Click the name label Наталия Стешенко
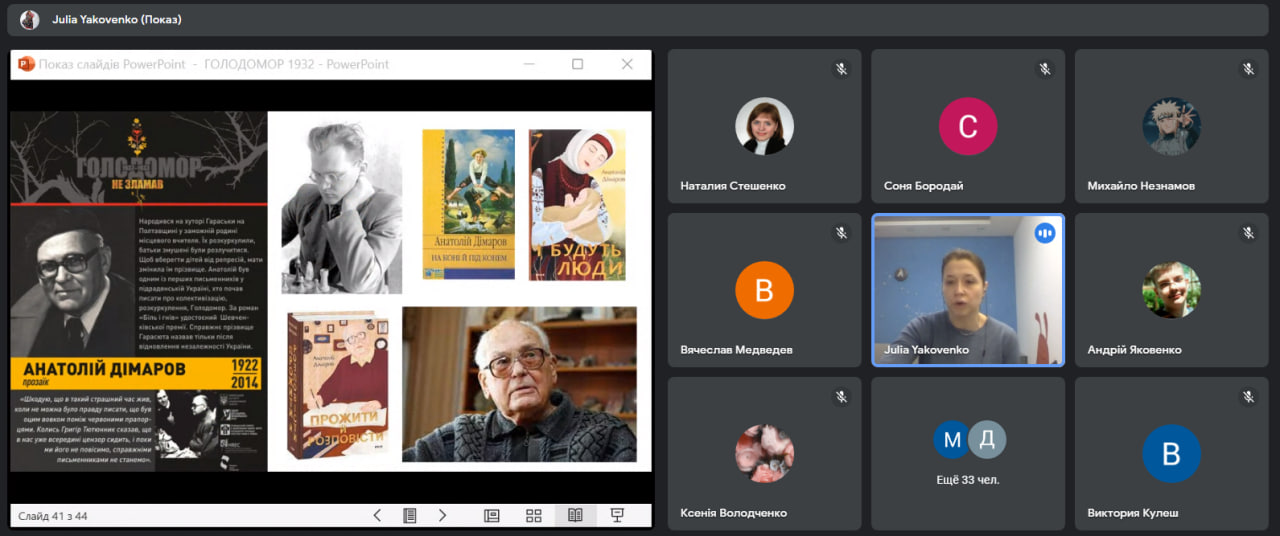 [x=733, y=186]
